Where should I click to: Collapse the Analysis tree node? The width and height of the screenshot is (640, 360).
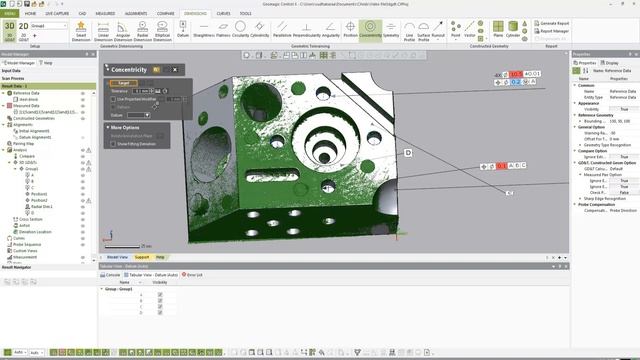pos(4,150)
